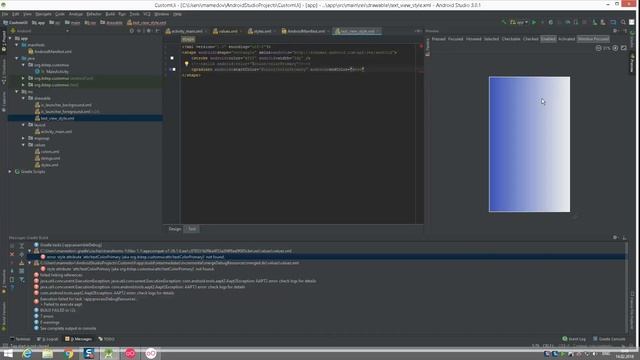Open Search Everywhere magnifier in toolbar
The image size is (640, 360).
tap(623, 22)
